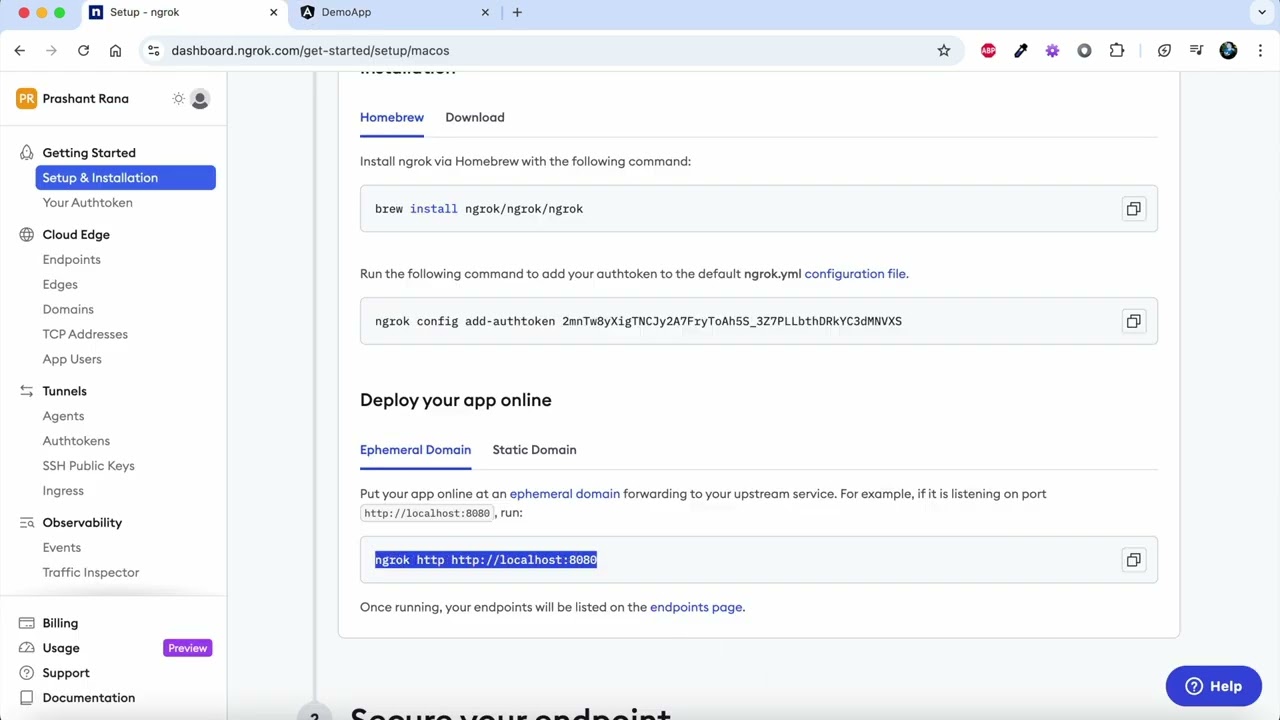Viewport: 1280px width, 720px height.
Task: Open the user account avatar menu
Action: click(200, 99)
